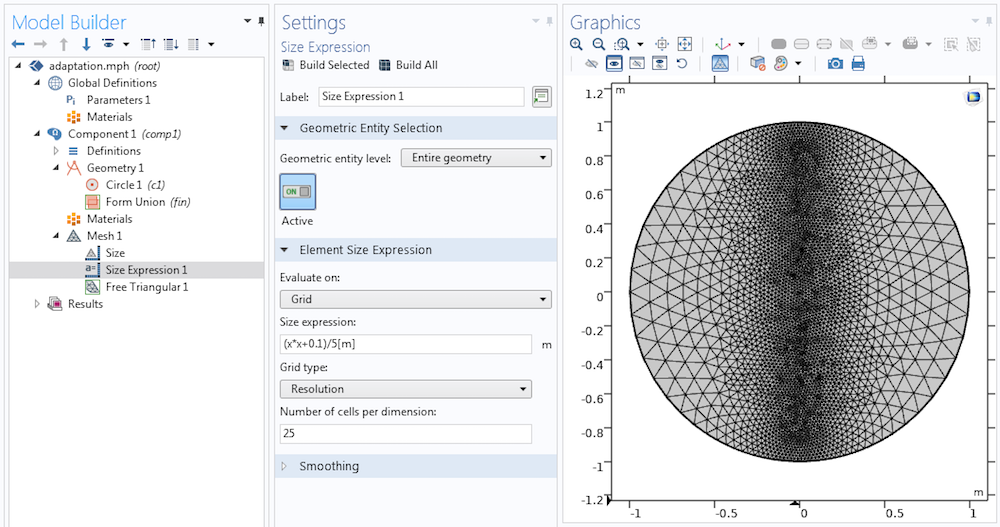The image size is (1000, 527).
Task: Click the Expand All tree icon
Action: (x=171, y=44)
